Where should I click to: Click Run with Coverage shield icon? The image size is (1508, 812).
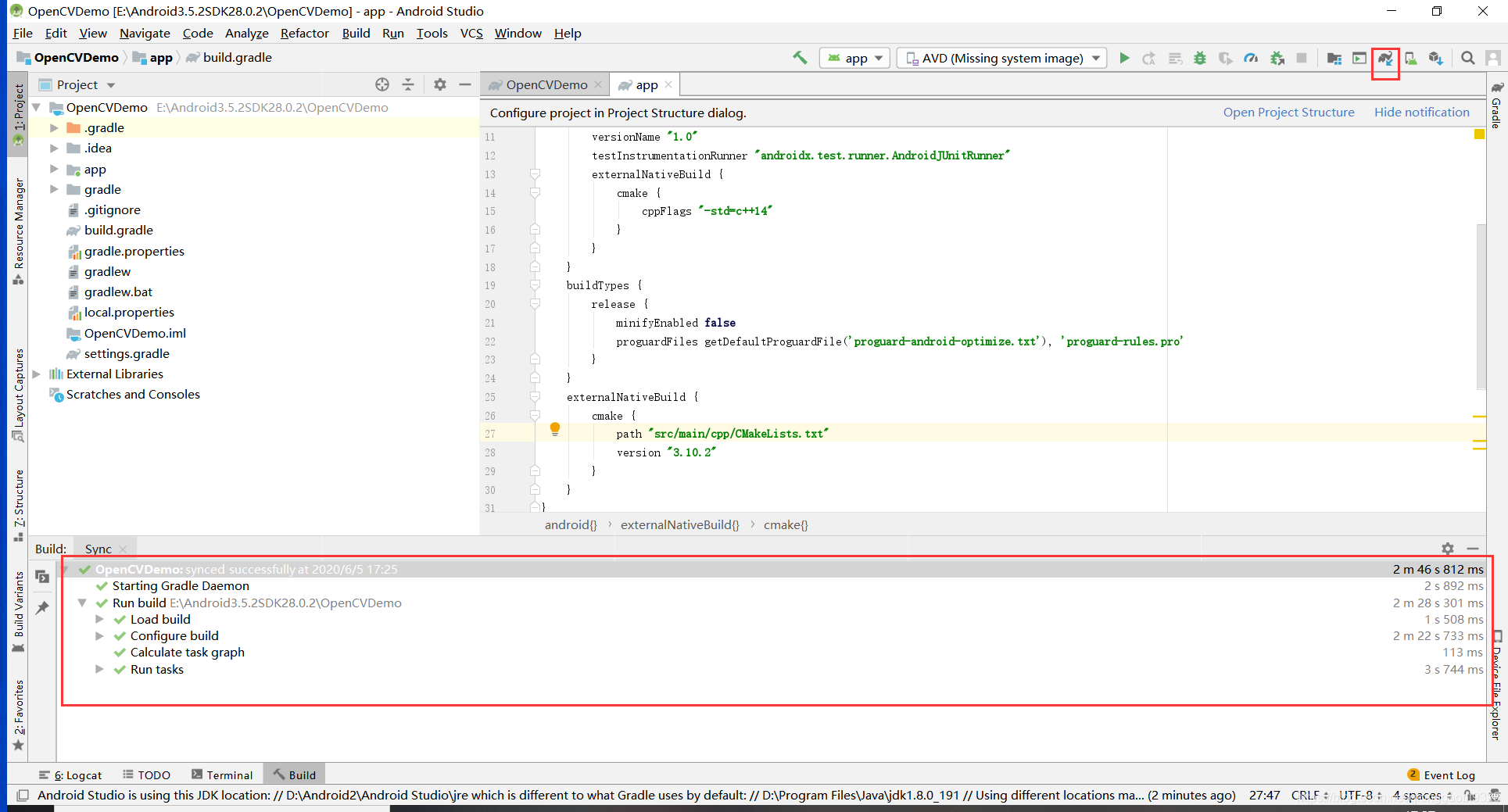1225,58
